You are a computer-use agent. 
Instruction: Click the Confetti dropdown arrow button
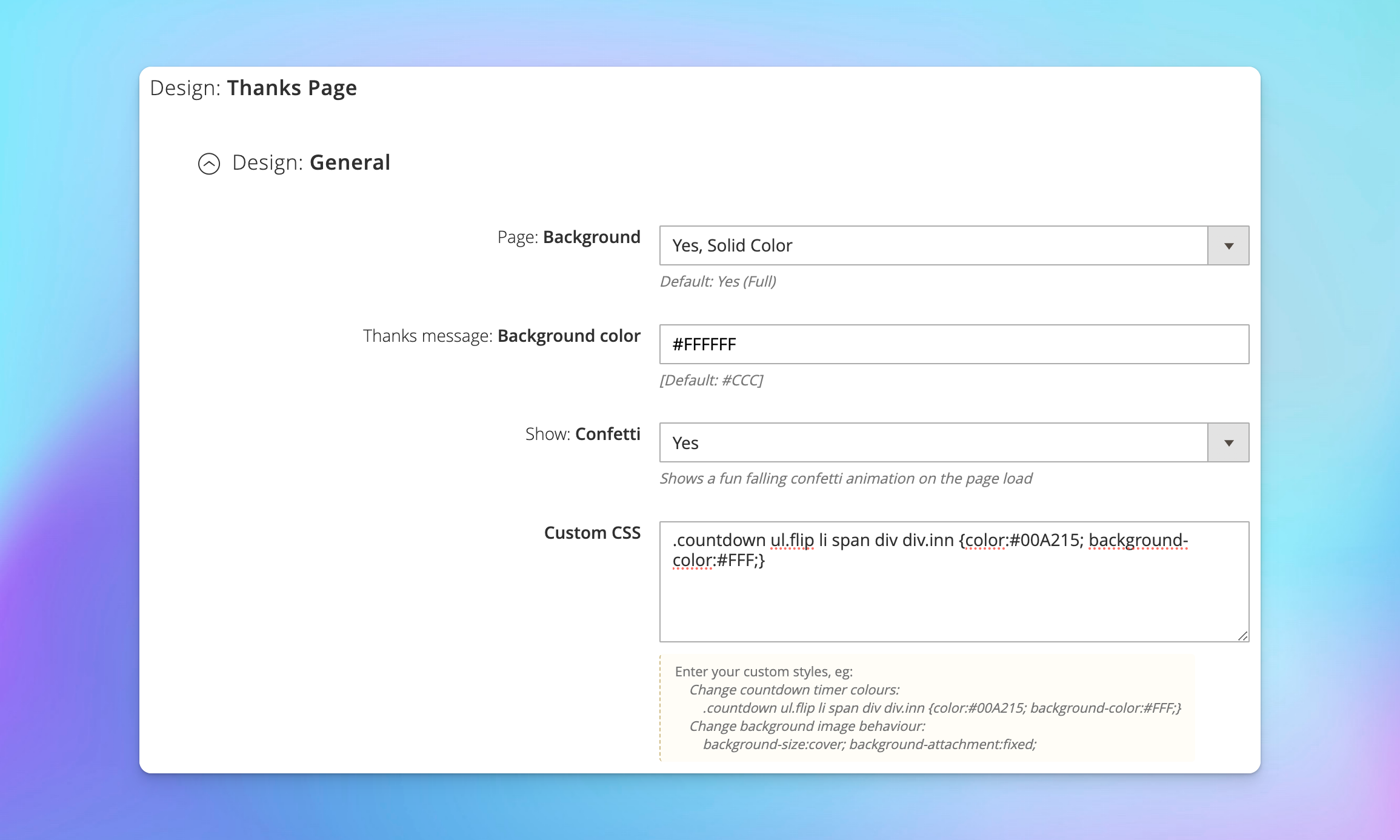1228,442
